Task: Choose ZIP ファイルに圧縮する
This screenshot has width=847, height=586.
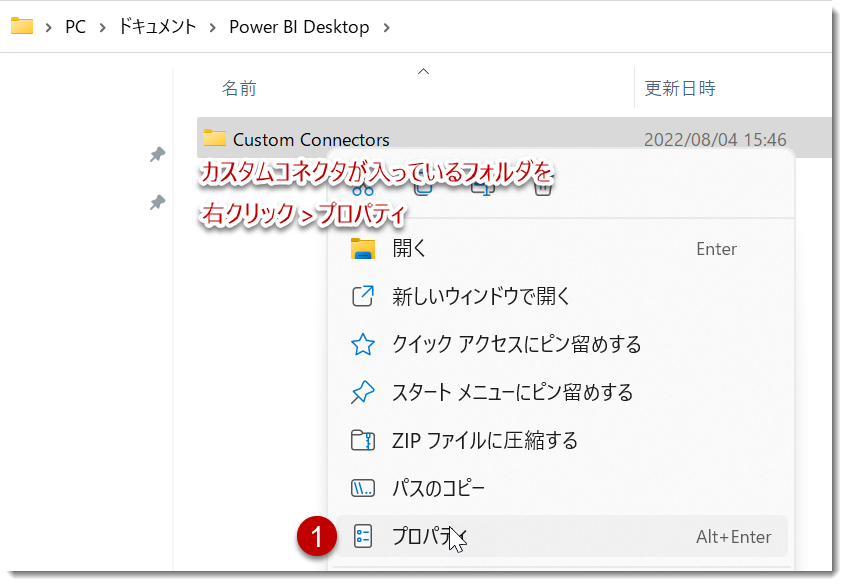Action: tap(561, 441)
